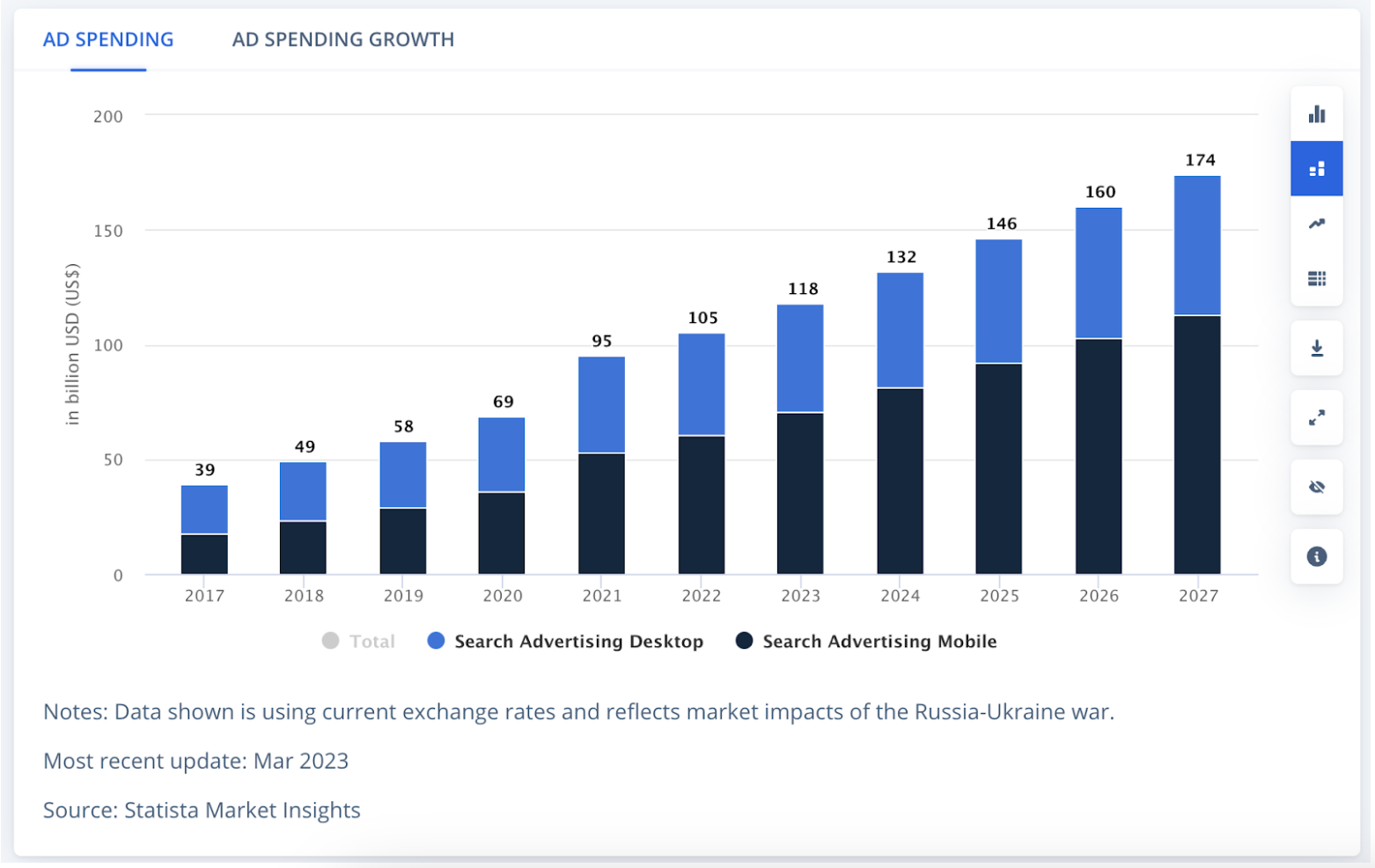Toggle Search Advertising Mobile legend item
This screenshot has height=868, width=1375.
coord(867,641)
